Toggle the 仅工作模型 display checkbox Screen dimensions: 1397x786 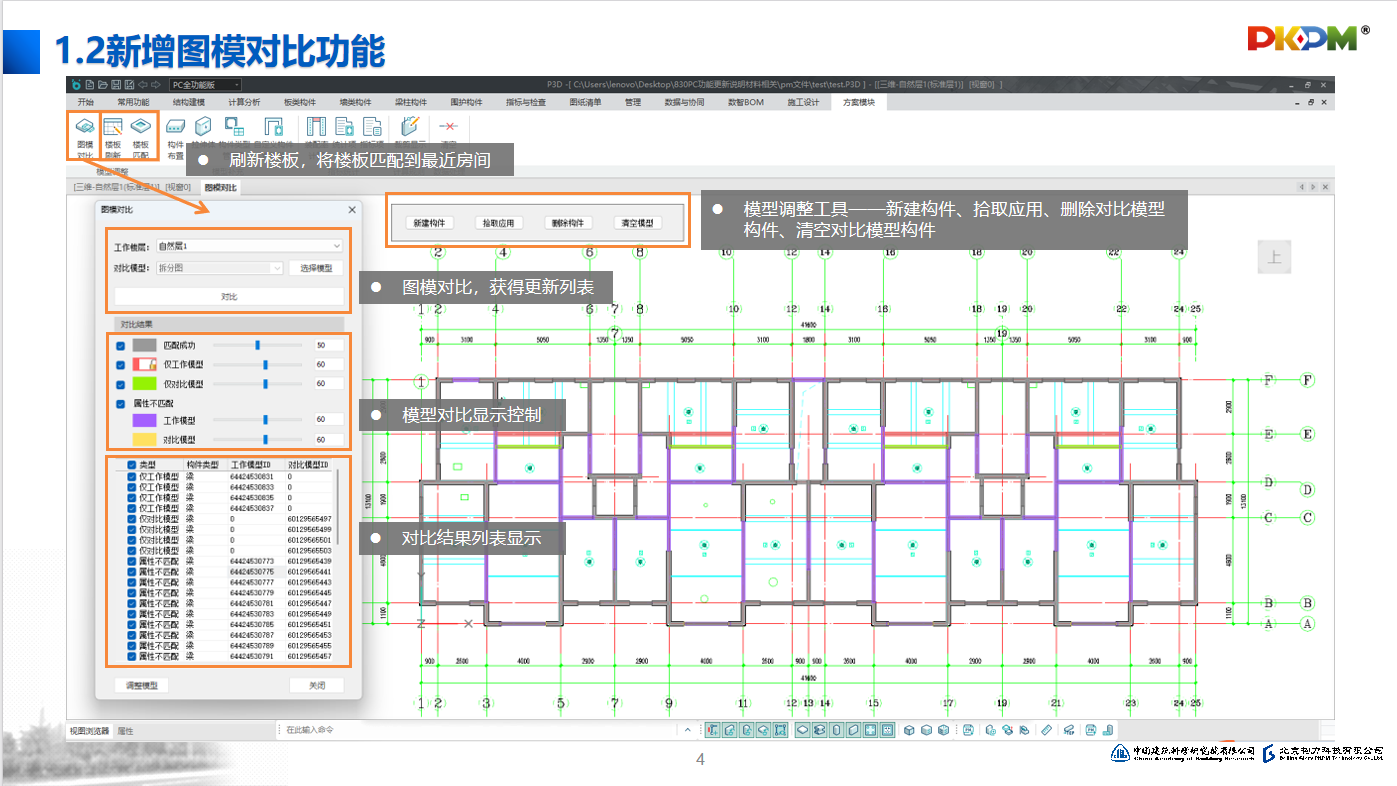121,364
